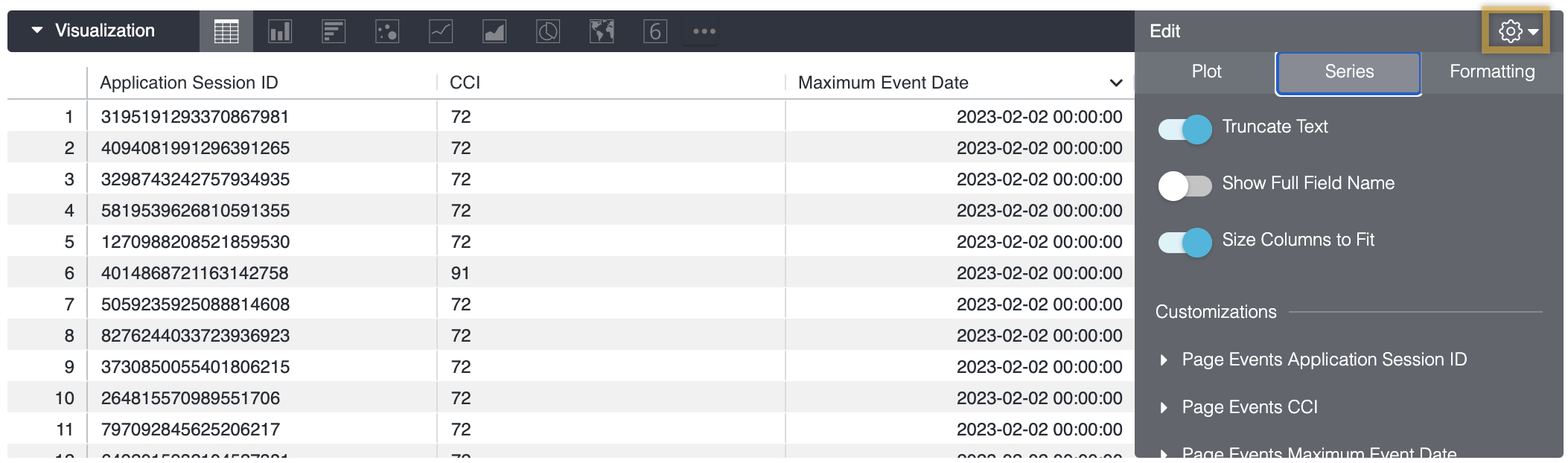Click the CCI value in row 1
Screen dimensions: 1568x463
point(611,117)
